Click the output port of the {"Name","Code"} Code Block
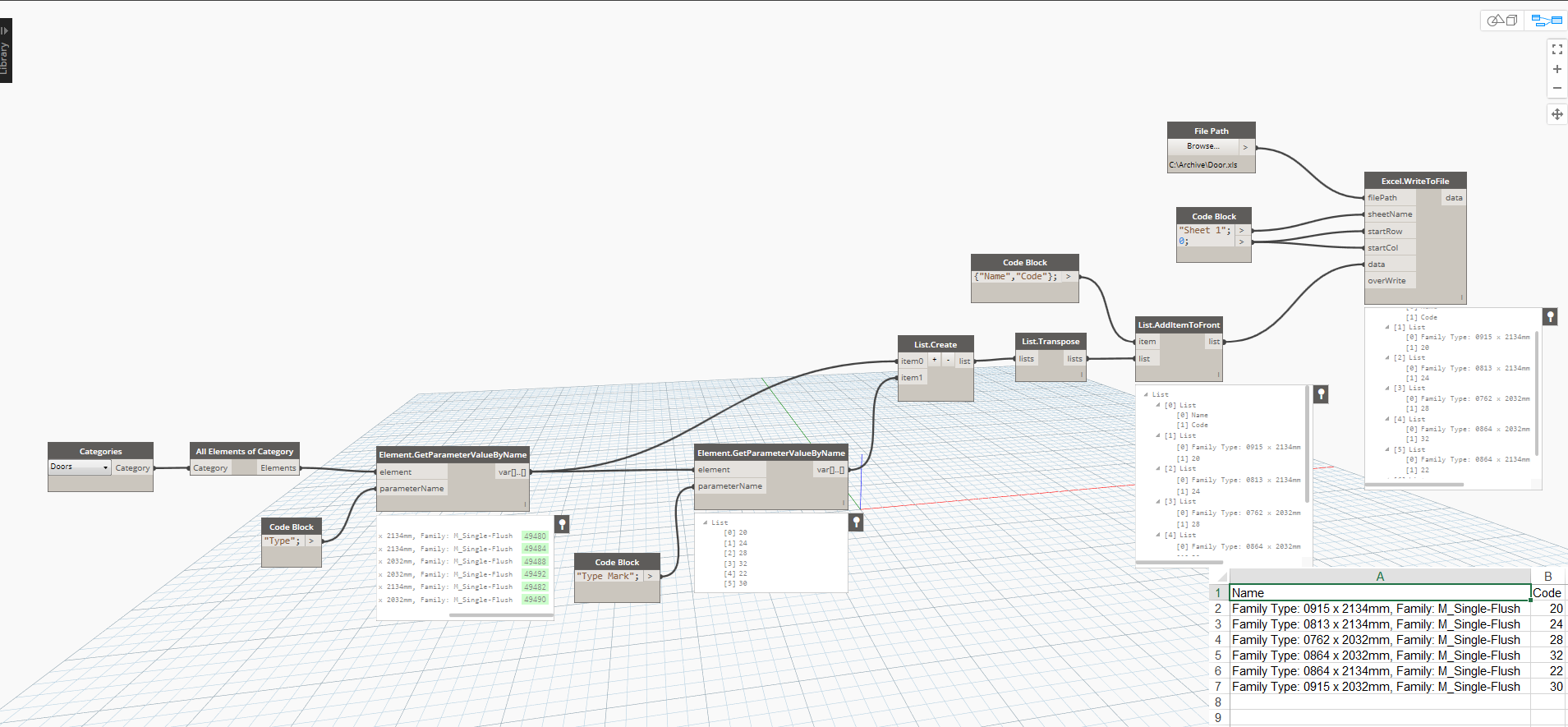Viewport: 1568px width, 727px height. [1069, 277]
